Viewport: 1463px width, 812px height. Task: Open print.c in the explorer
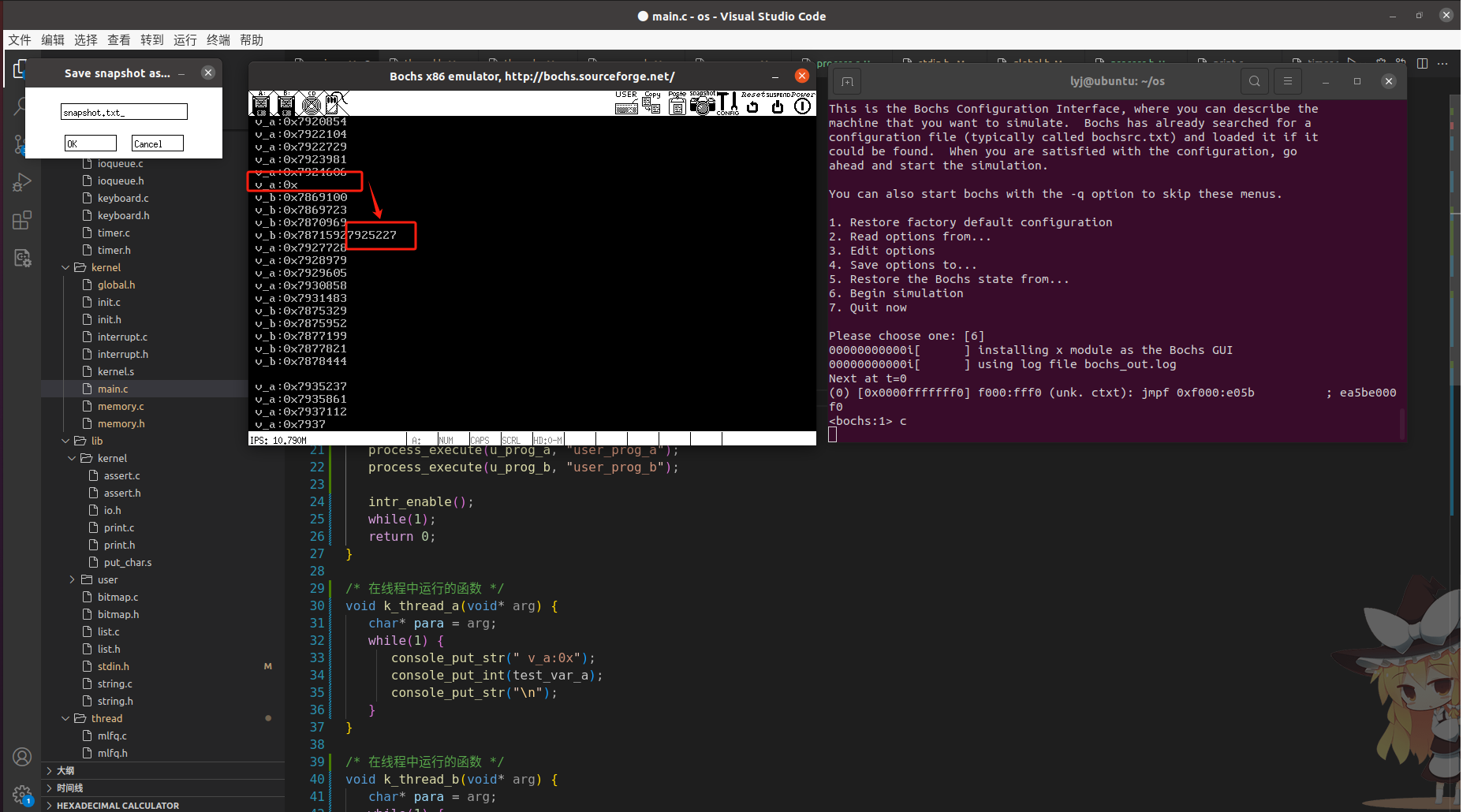point(119,527)
